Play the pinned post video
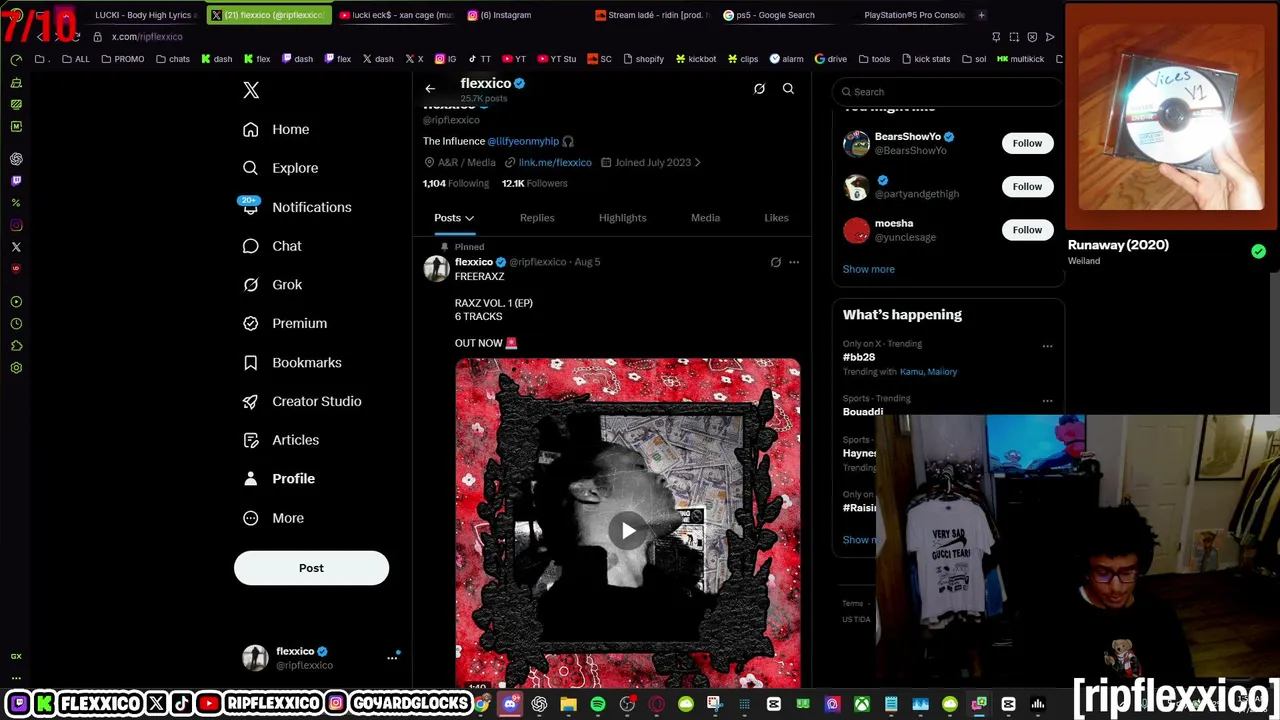 click(628, 530)
